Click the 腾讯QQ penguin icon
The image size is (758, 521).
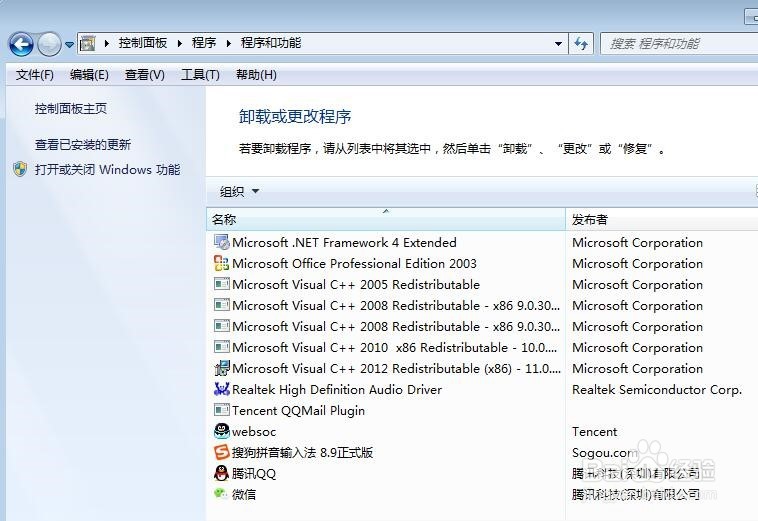221,473
